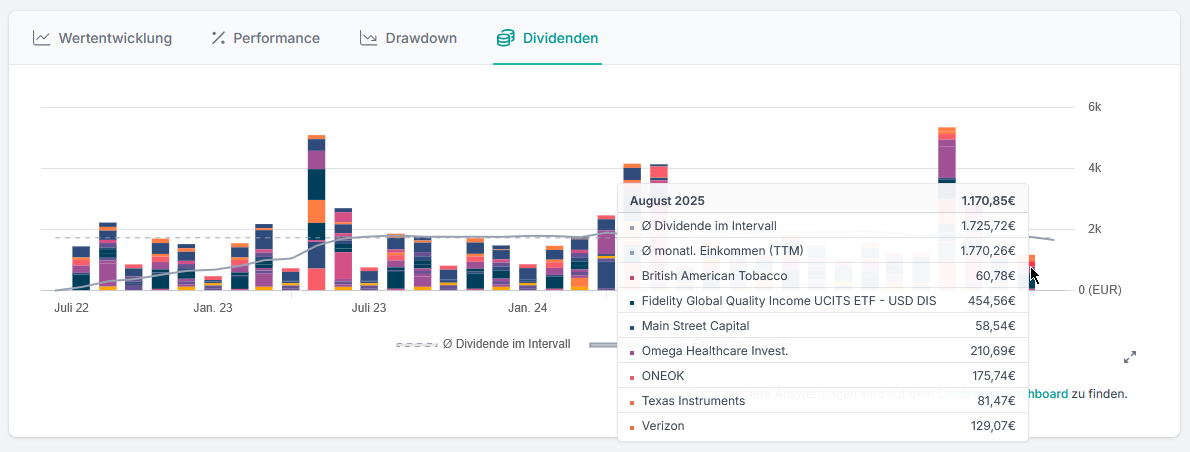
Task: Click the August 2025 tooltip header
Action: tap(822, 201)
